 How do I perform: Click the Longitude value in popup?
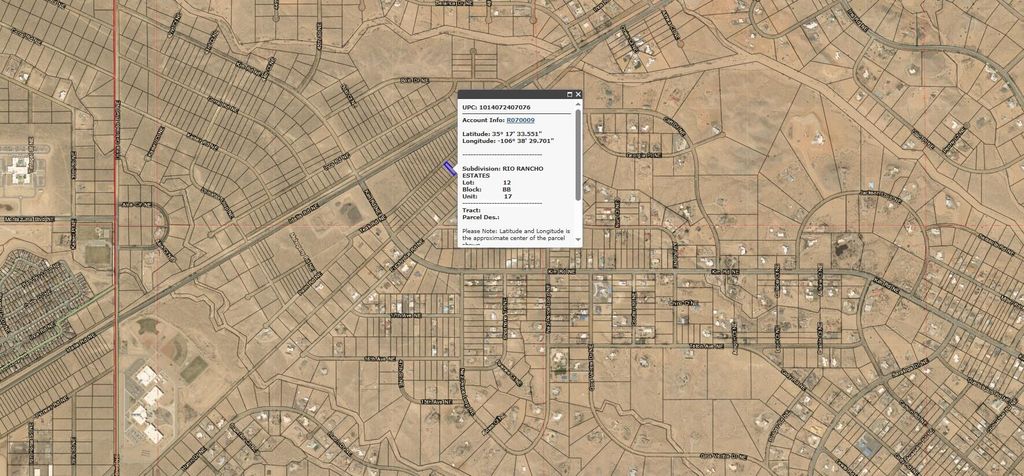[x=524, y=141]
